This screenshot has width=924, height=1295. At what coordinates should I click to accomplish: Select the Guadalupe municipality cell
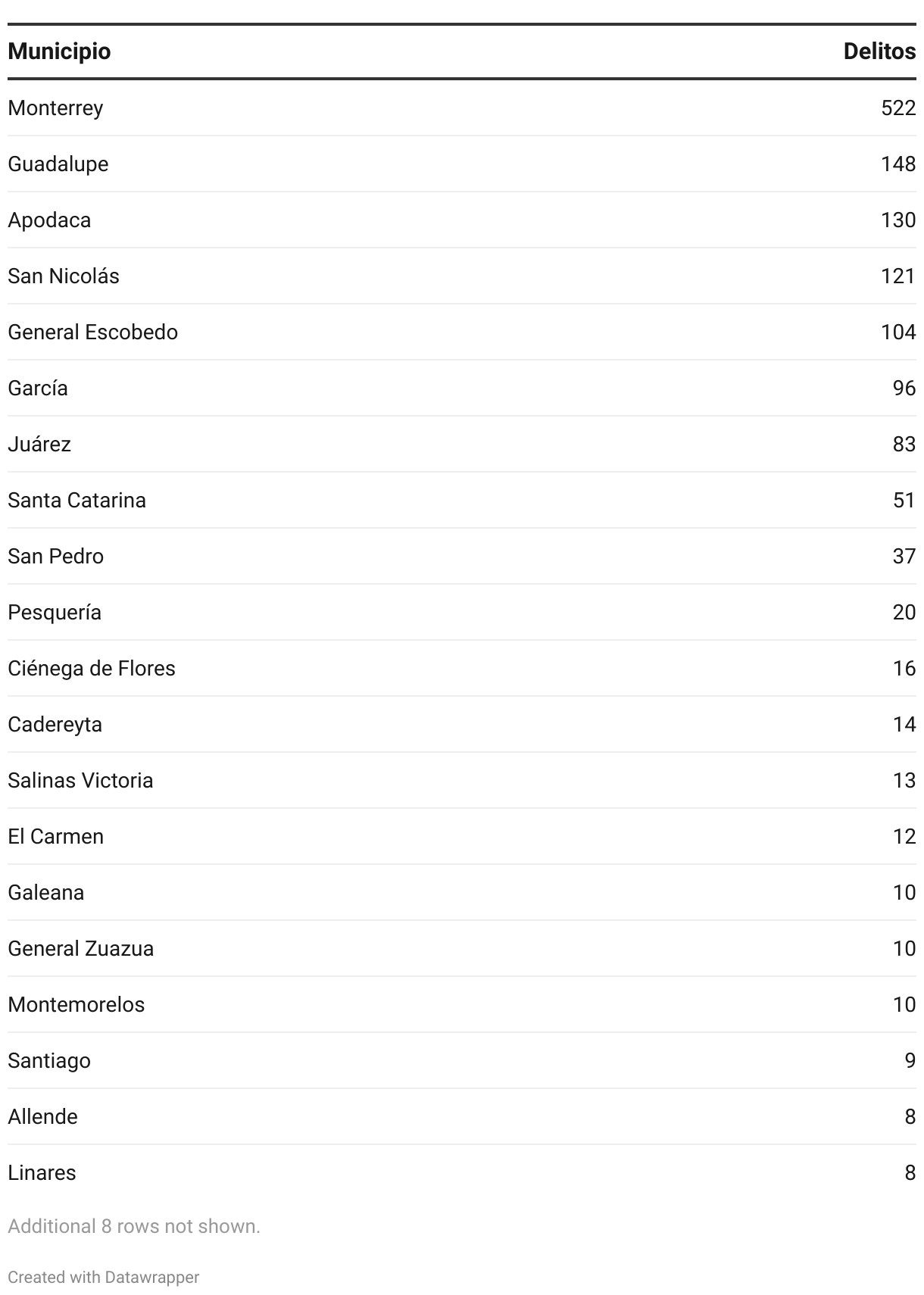coord(58,164)
